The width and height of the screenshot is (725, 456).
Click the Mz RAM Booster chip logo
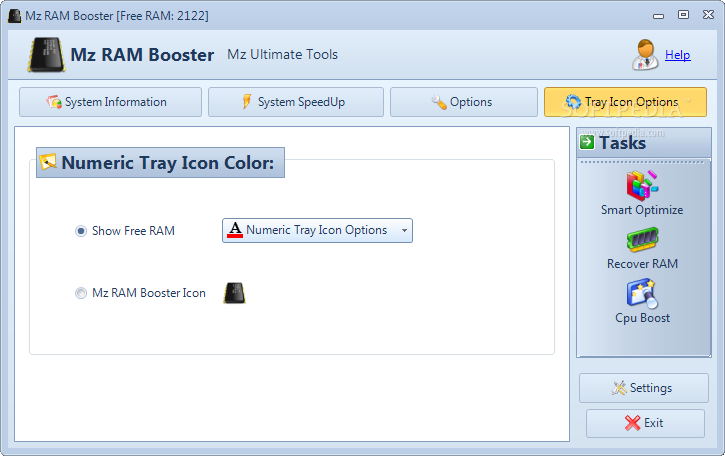pyautogui.click(x=46, y=55)
